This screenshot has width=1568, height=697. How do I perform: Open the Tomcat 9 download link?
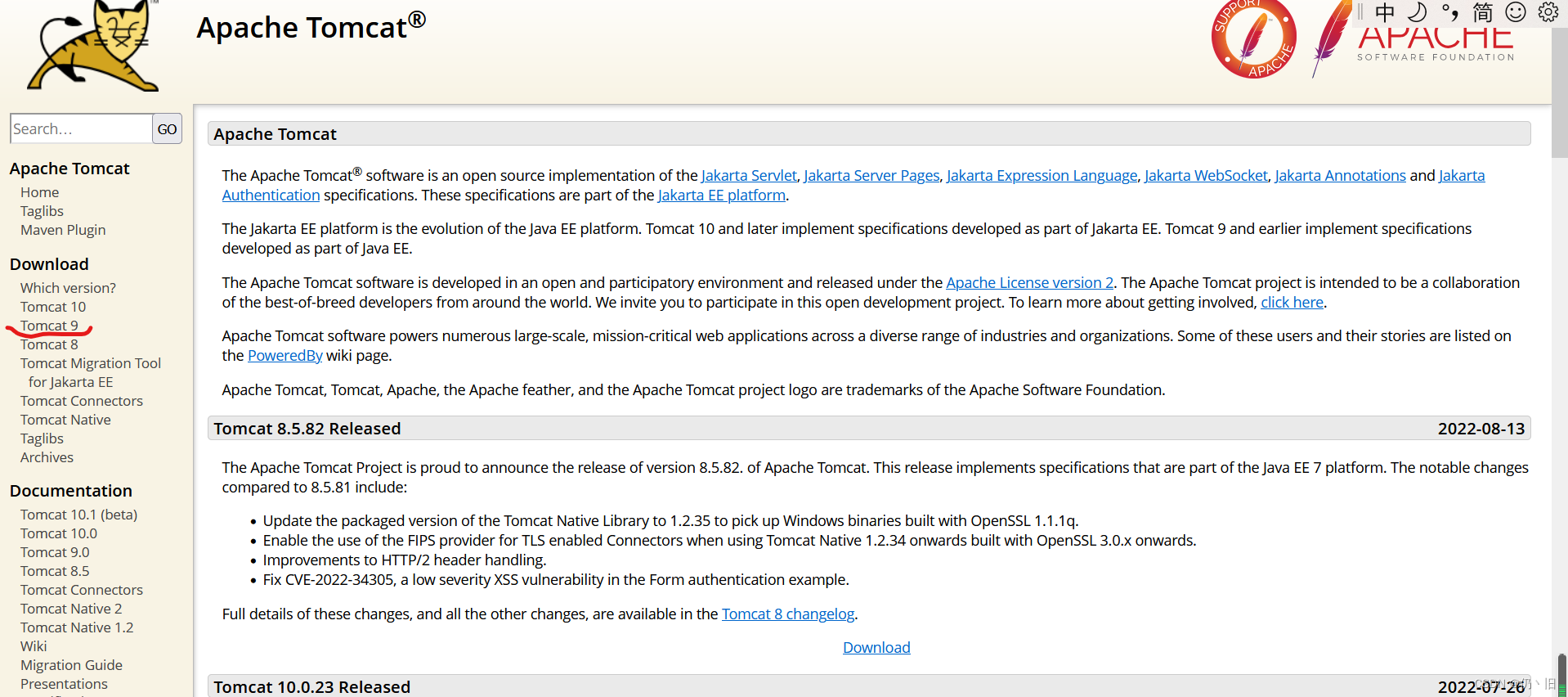coord(49,326)
